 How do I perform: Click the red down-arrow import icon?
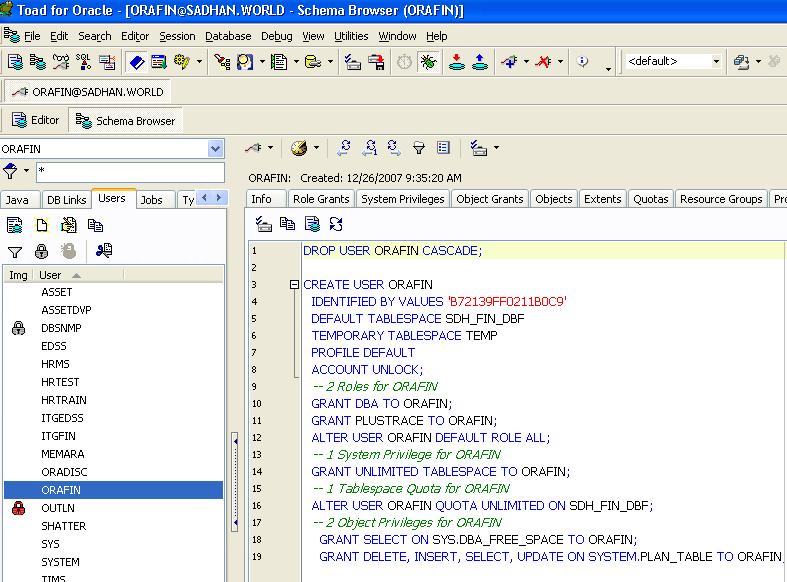tap(456, 62)
